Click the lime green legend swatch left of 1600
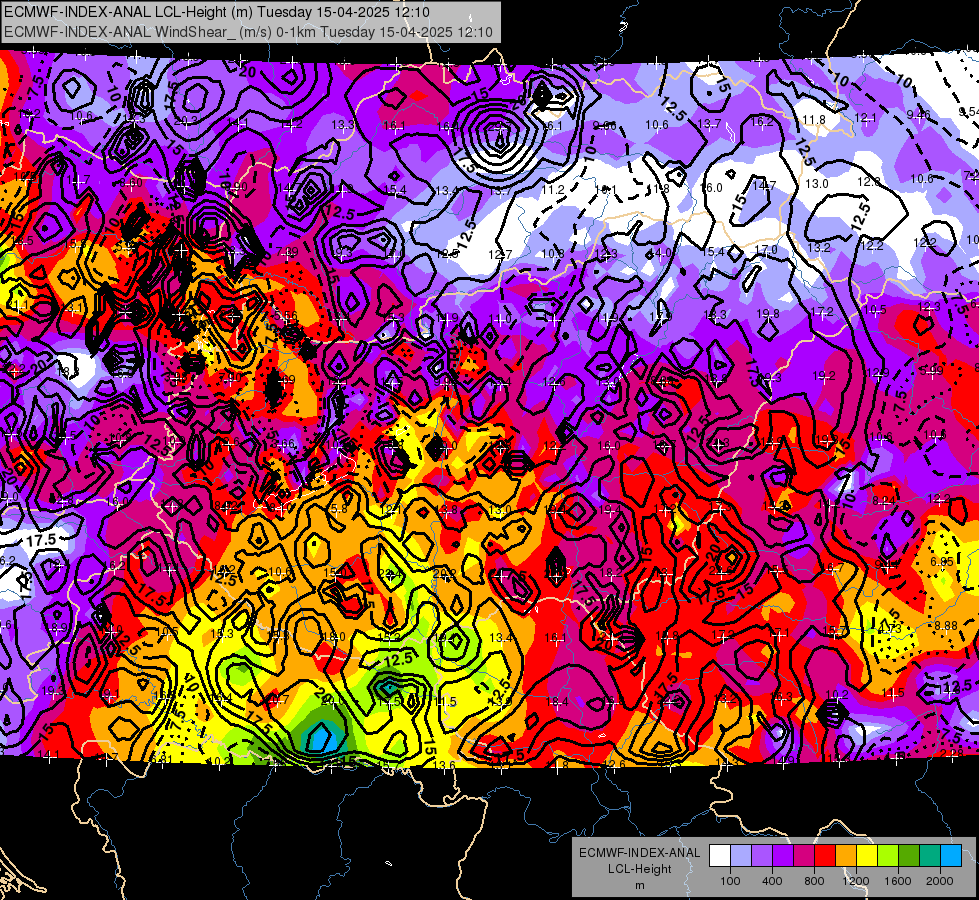Screen dimensions: 979x900 (888, 856)
